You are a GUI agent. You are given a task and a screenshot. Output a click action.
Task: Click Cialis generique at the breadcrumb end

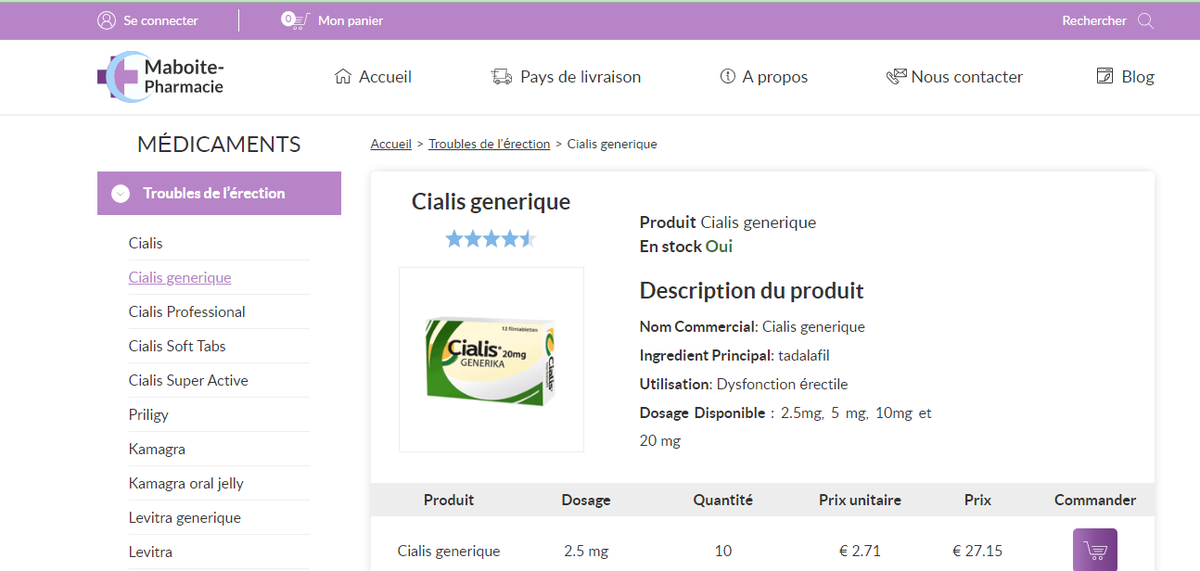click(612, 144)
